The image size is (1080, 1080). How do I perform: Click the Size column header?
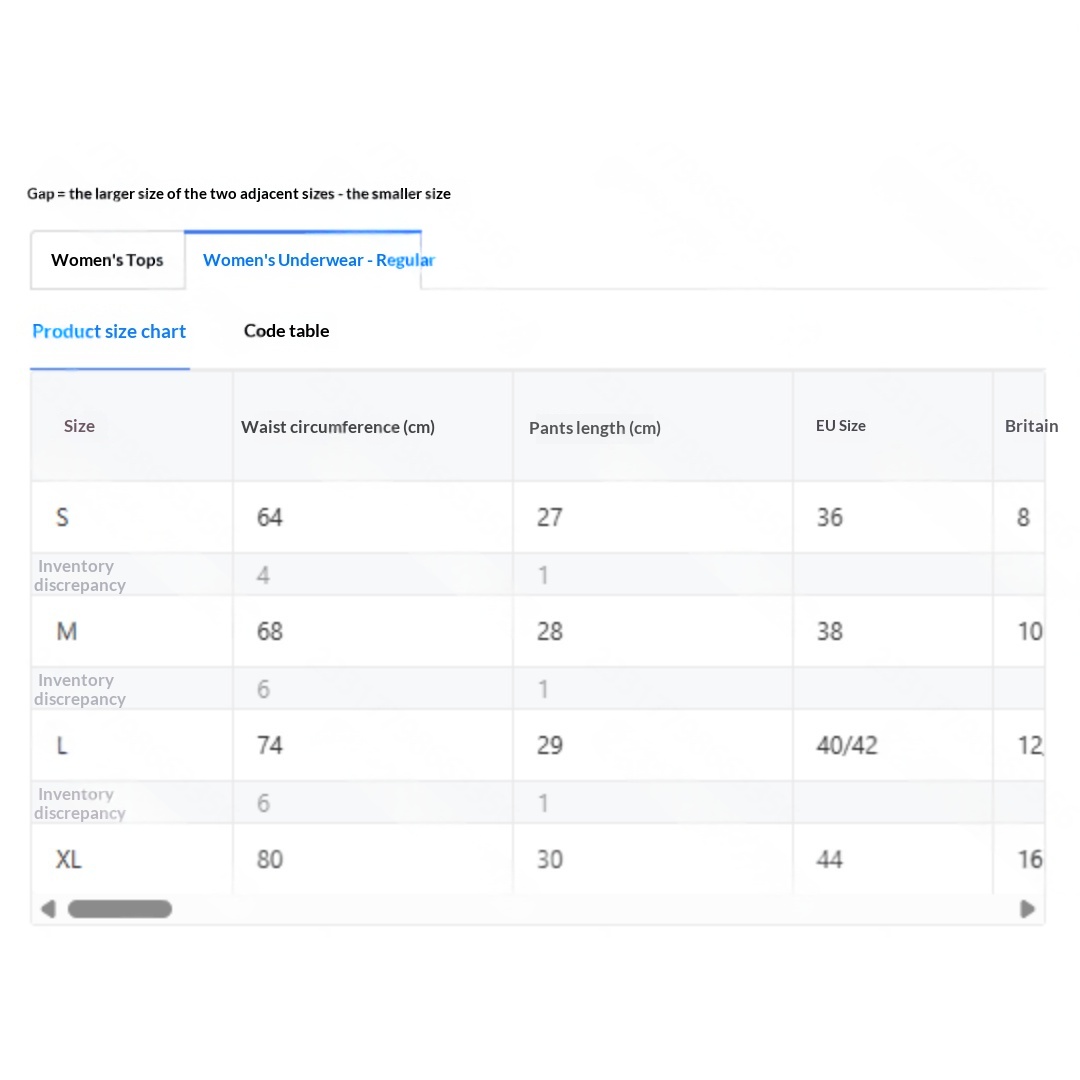pos(79,426)
